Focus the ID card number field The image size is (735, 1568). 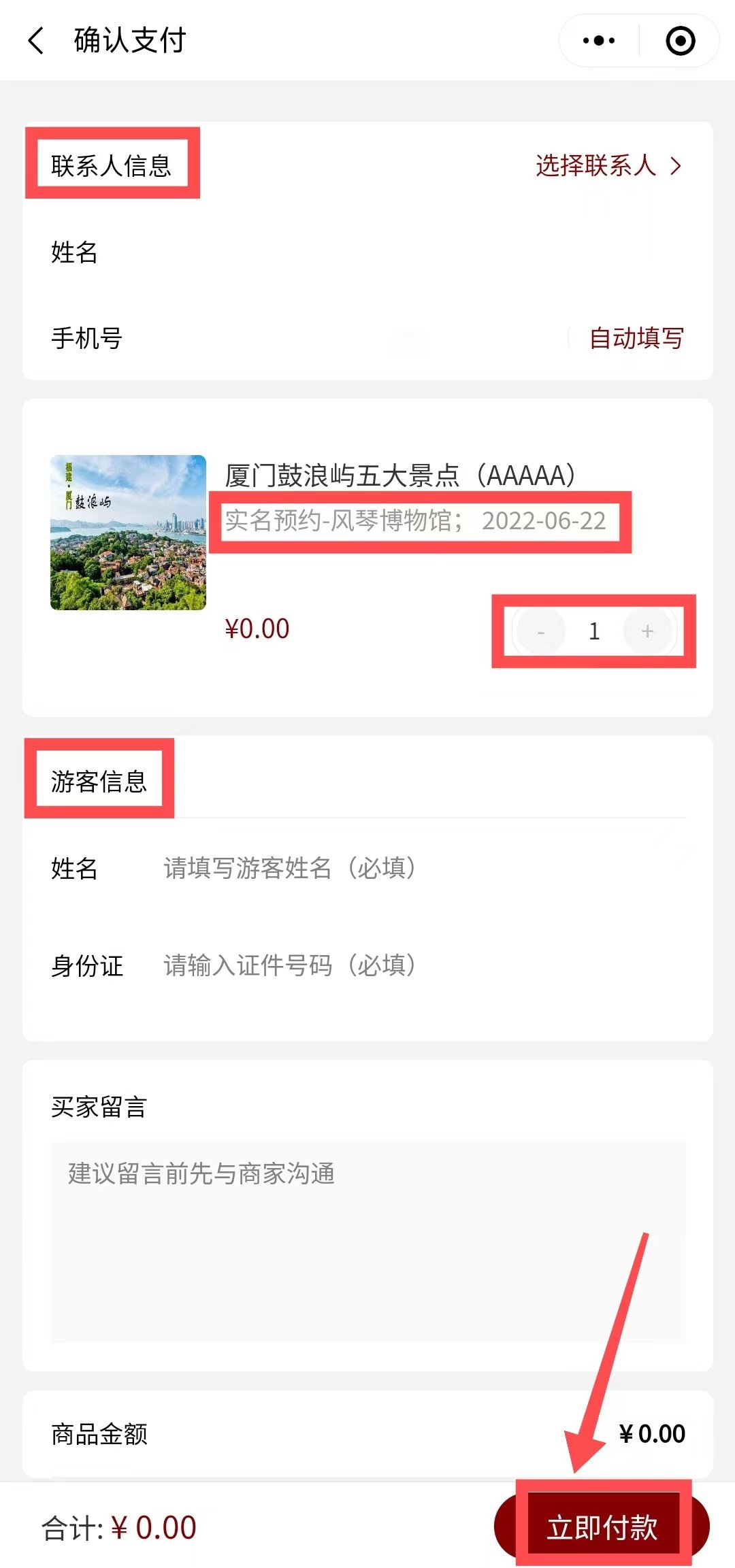(408, 965)
